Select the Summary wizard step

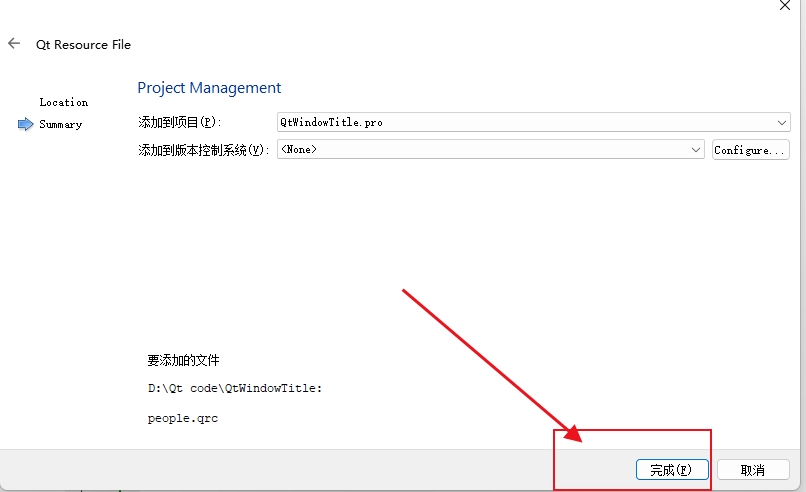[x=61, y=124]
